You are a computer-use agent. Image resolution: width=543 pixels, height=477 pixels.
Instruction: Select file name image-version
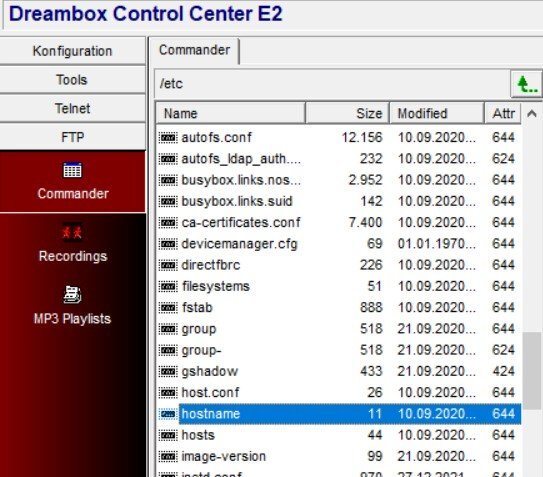[224, 457]
